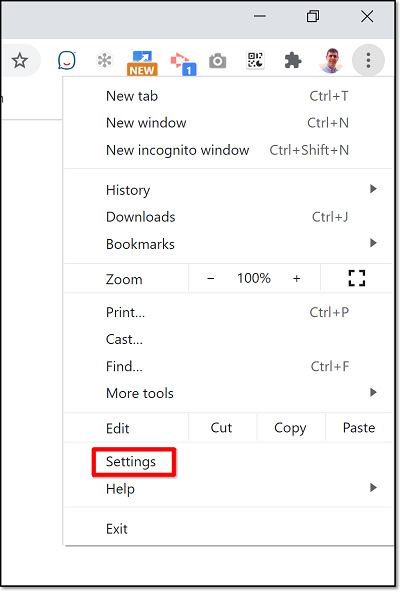Open the Extensions puzzle piece menu
Image resolution: width=400 pixels, height=591 pixels.
tap(293, 60)
